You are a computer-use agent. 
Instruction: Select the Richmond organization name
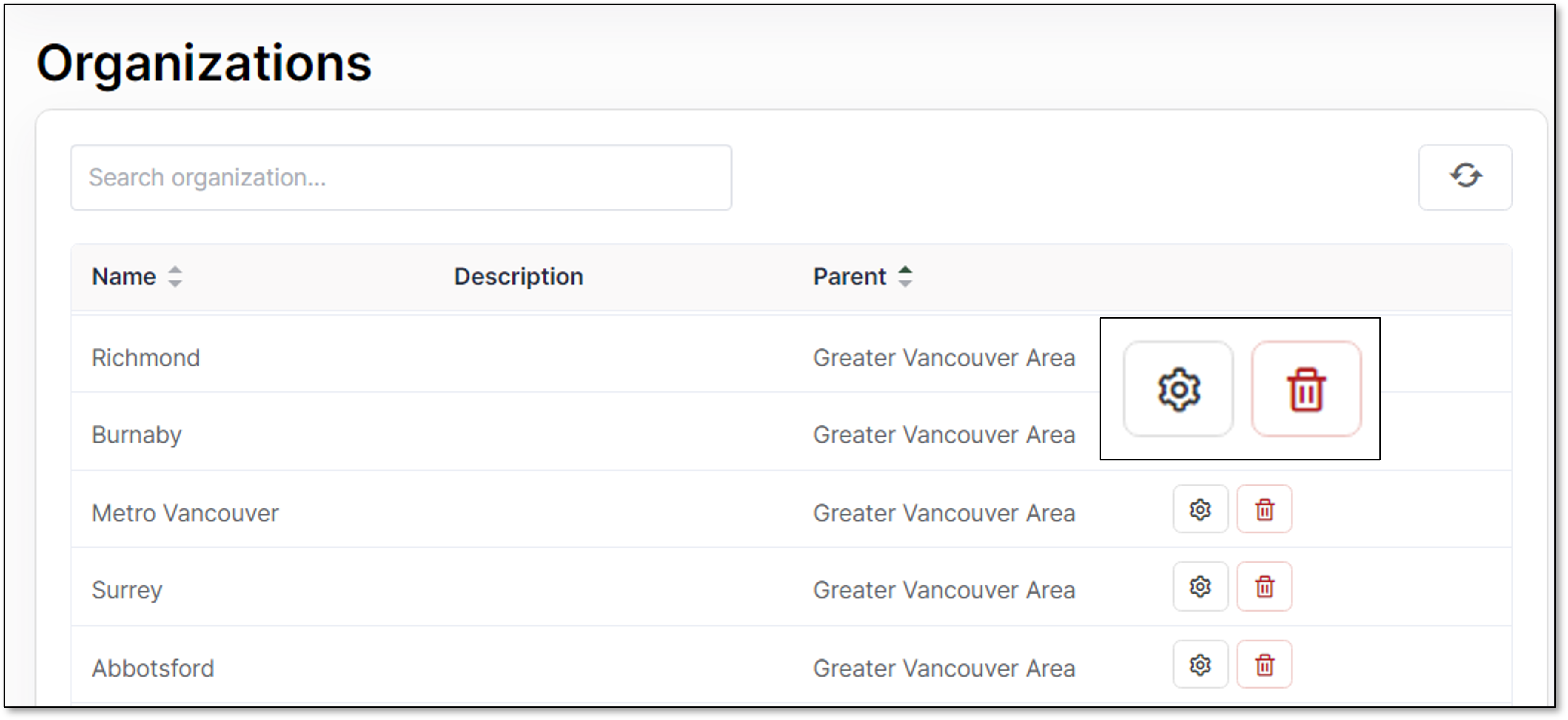(x=145, y=357)
